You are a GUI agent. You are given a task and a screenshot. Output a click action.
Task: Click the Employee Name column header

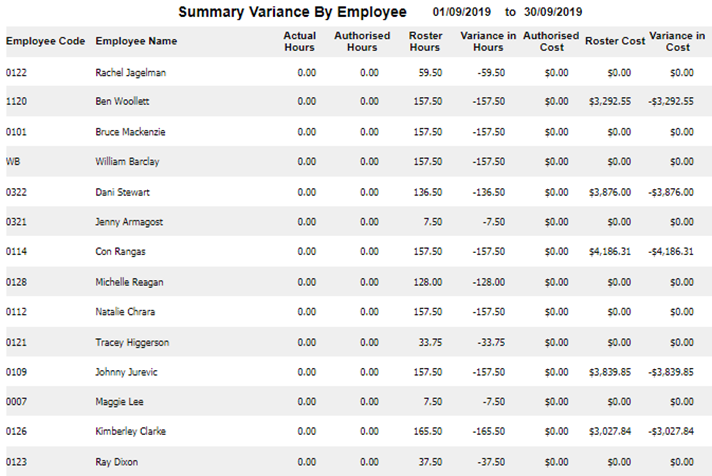(x=136, y=41)
